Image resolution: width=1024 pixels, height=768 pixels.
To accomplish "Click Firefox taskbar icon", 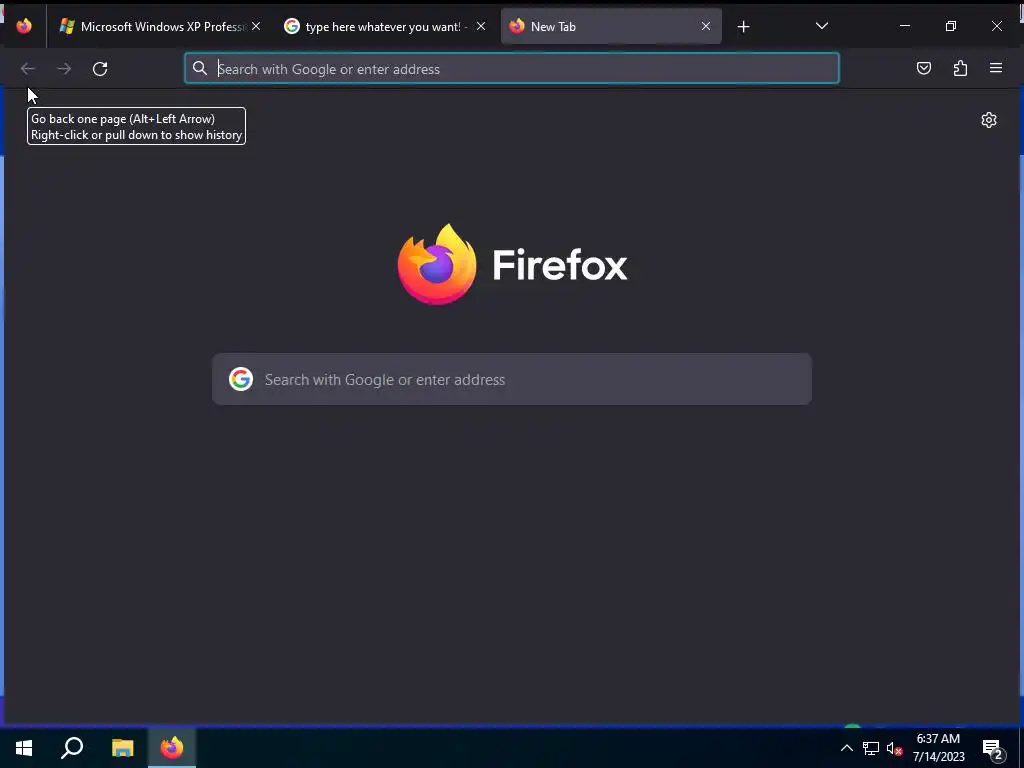I will (172, 748).
